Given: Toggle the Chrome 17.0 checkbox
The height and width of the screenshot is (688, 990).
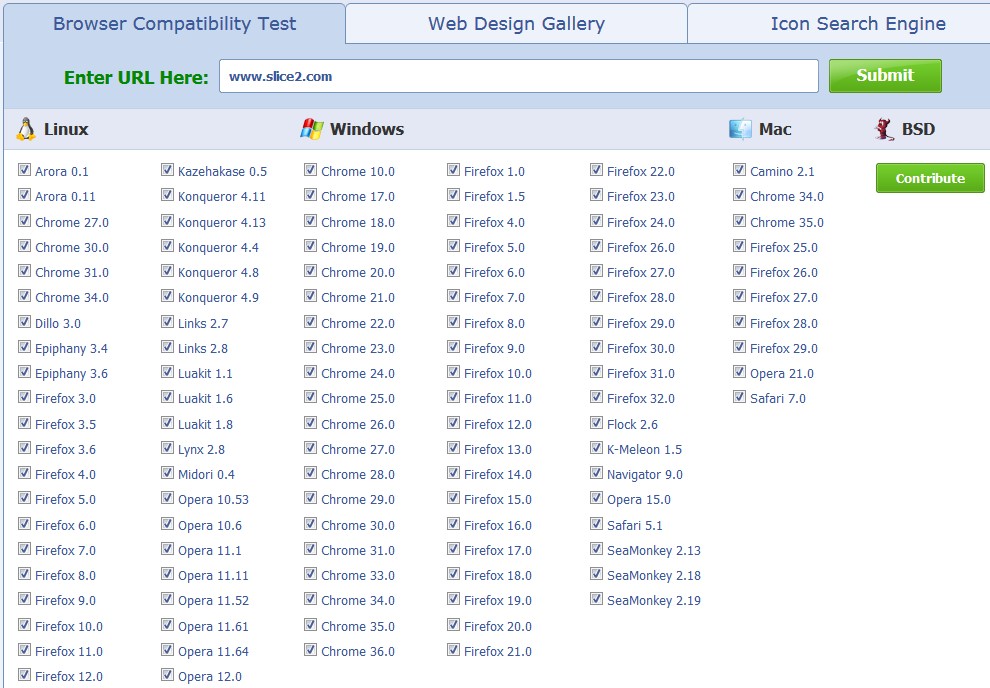Looking at the screenshot, I should point(311,195).
